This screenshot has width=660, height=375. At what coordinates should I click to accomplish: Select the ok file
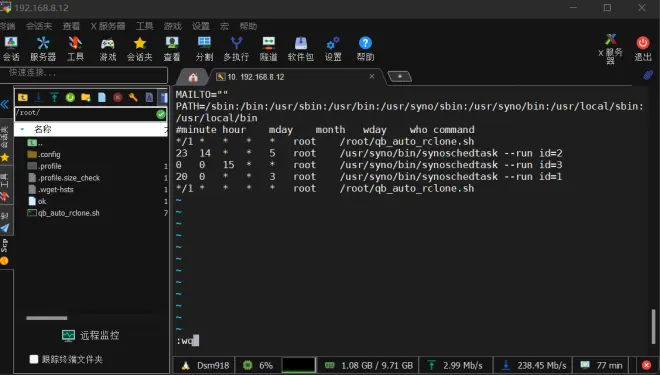tap(37, 202)
